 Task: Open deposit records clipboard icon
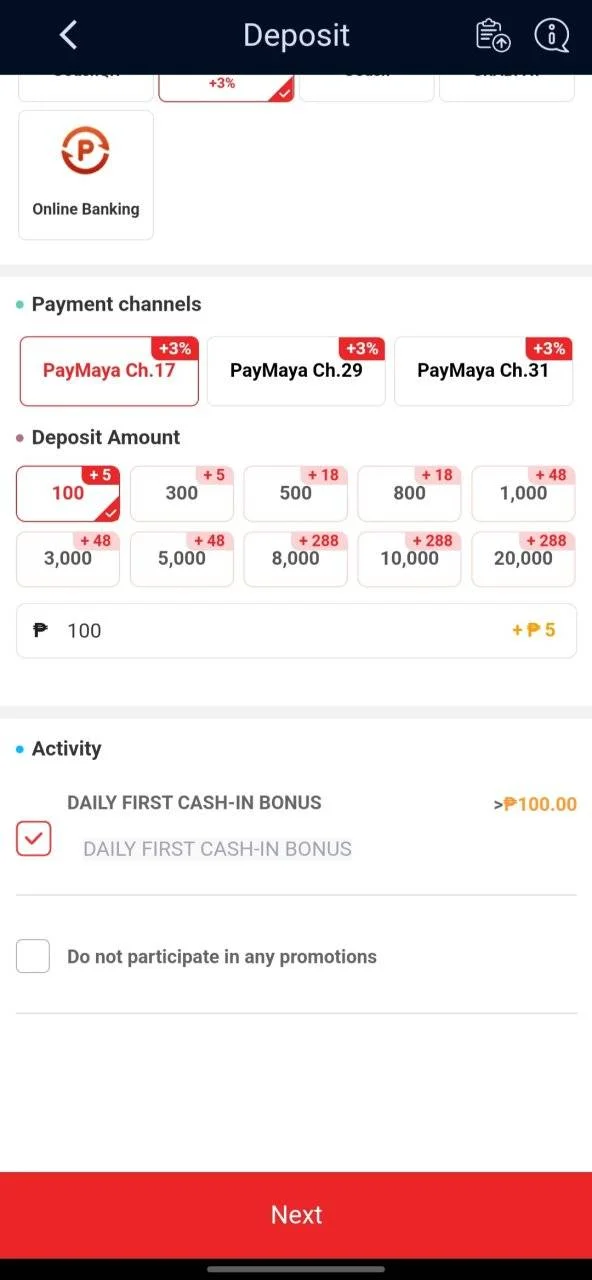point(493,35)
